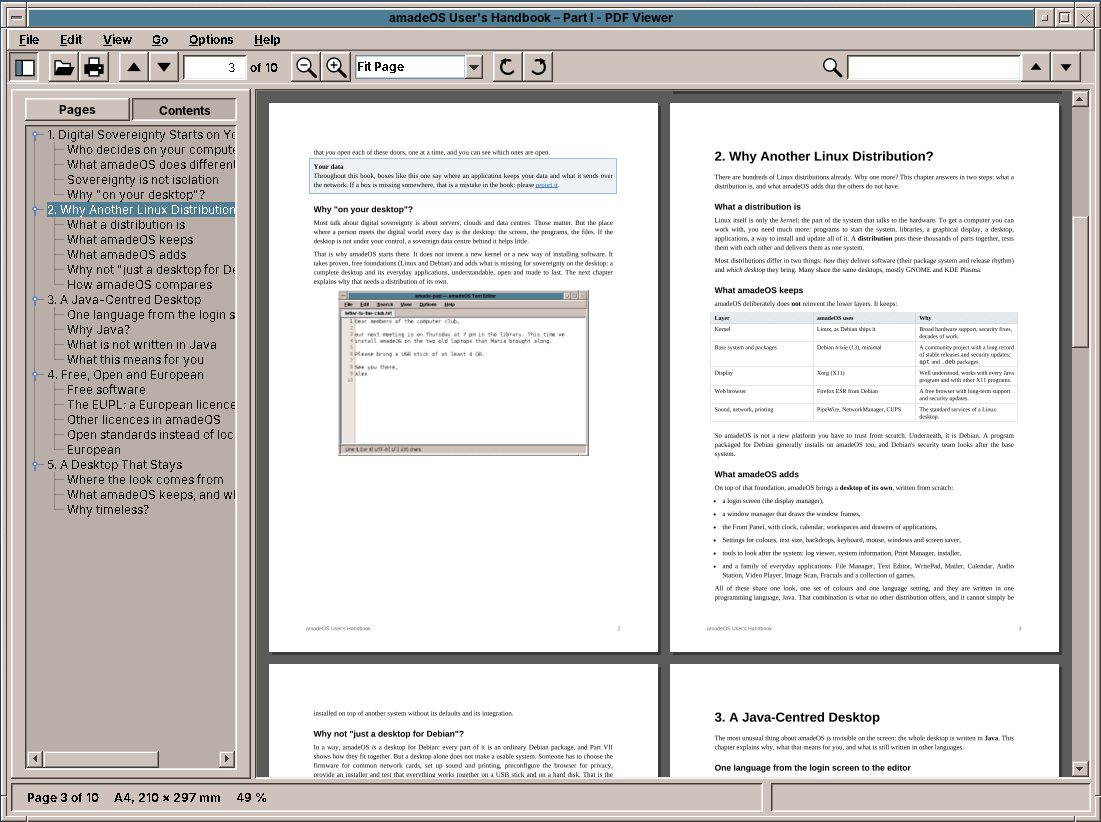
Task: Click the search magnifier icon
Action: pyautogui.click(x=832, y=67)
